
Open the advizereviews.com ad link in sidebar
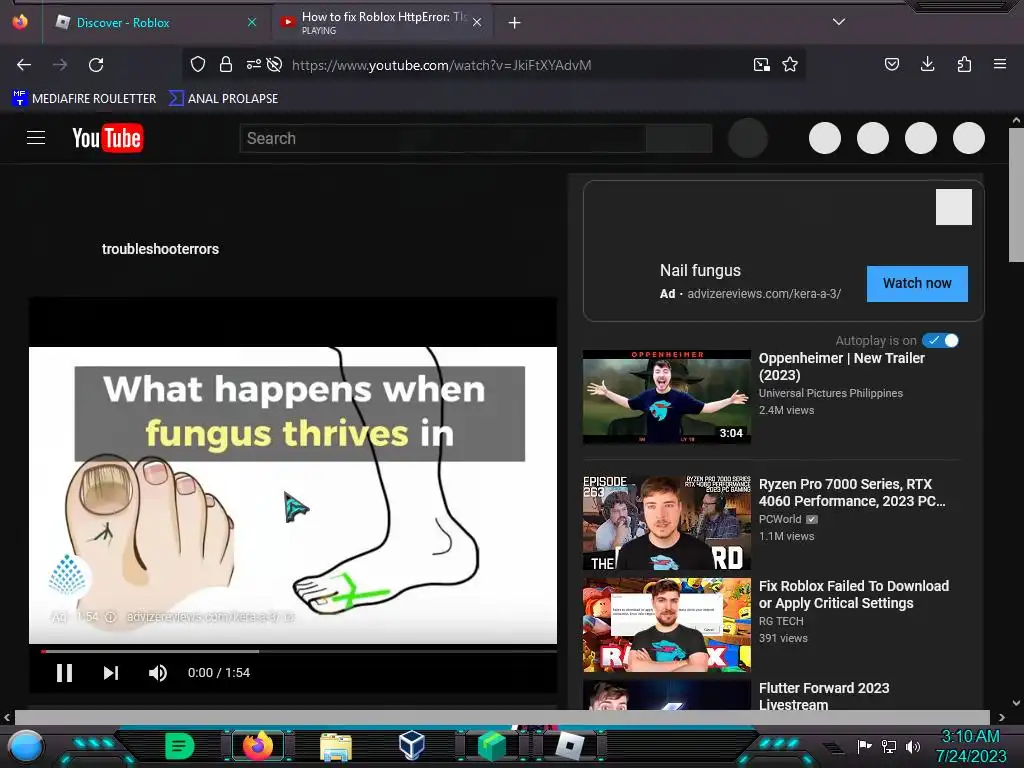[x=764, y=294]
